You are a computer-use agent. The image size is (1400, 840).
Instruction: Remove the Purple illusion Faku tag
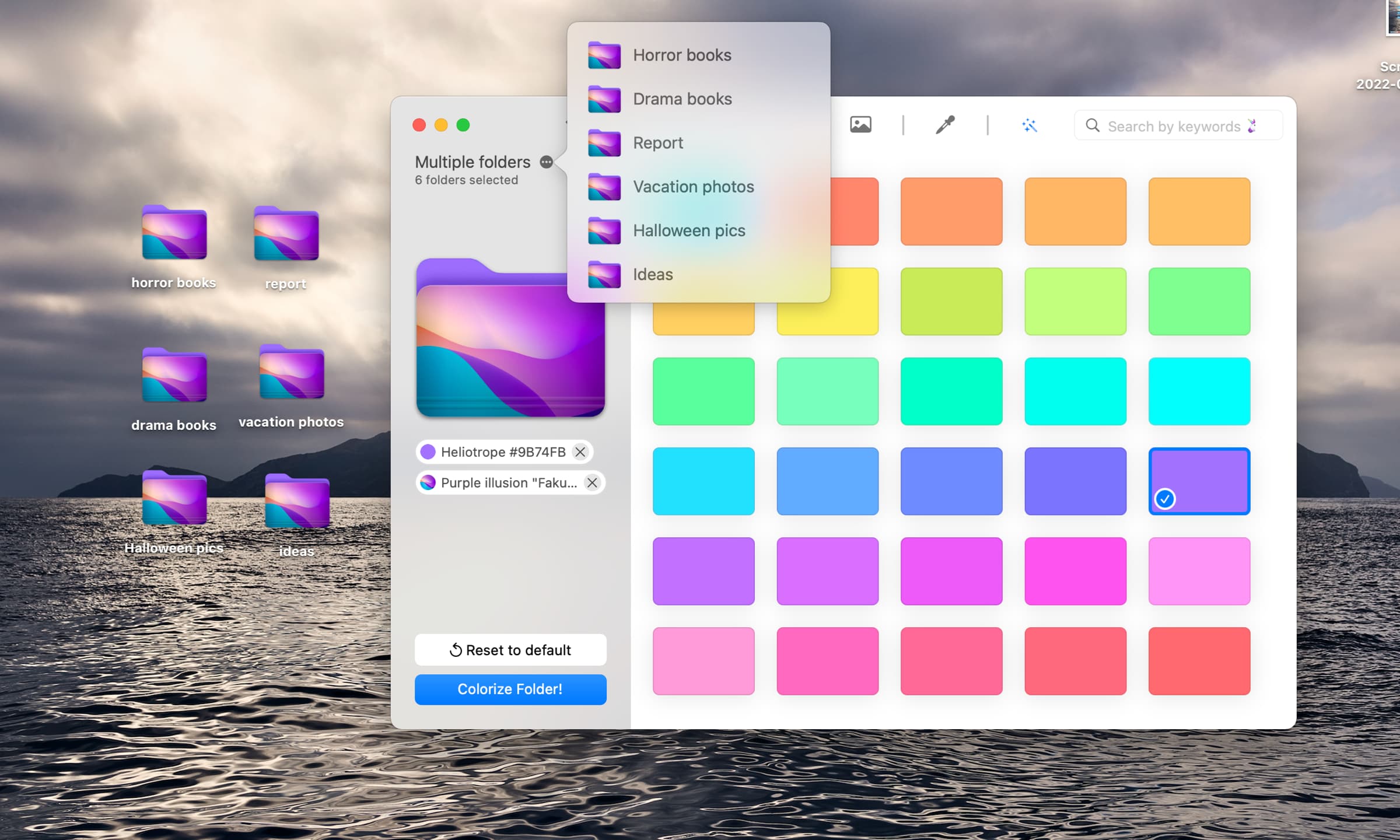point(590,483)
